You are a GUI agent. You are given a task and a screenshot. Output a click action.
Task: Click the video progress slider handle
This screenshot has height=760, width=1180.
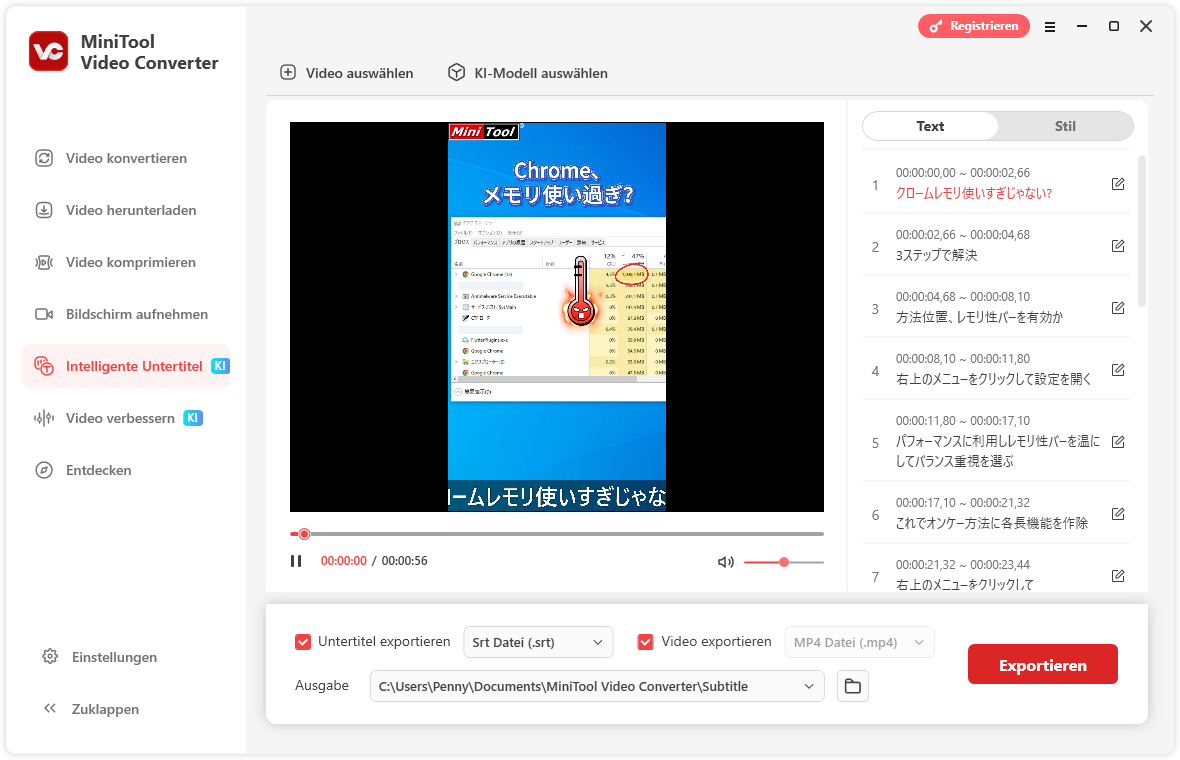(304, 534)
